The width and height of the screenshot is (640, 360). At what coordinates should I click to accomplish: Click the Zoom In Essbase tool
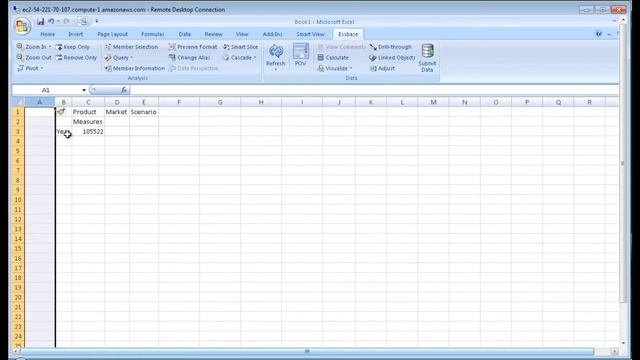tap(34, 47)
